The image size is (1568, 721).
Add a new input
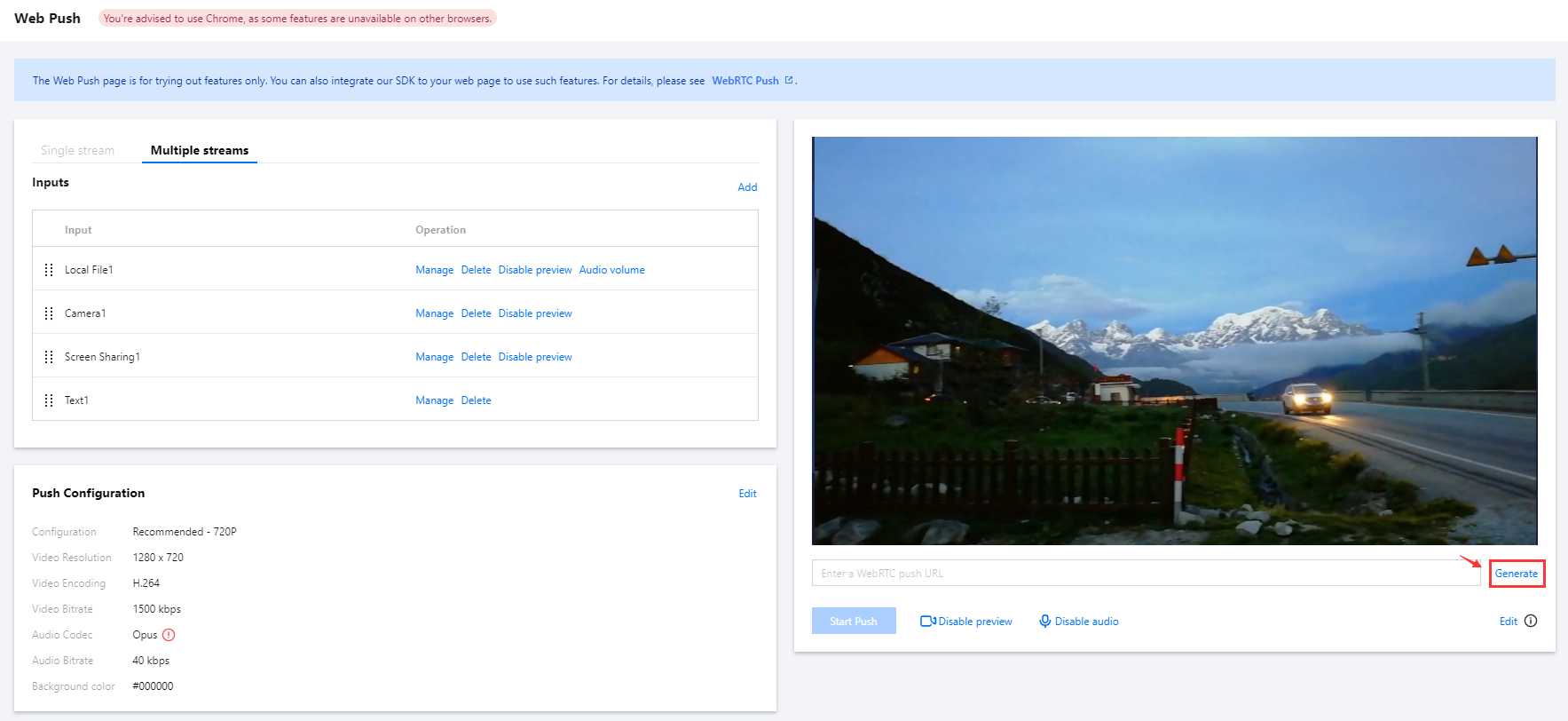coord(747,187)
